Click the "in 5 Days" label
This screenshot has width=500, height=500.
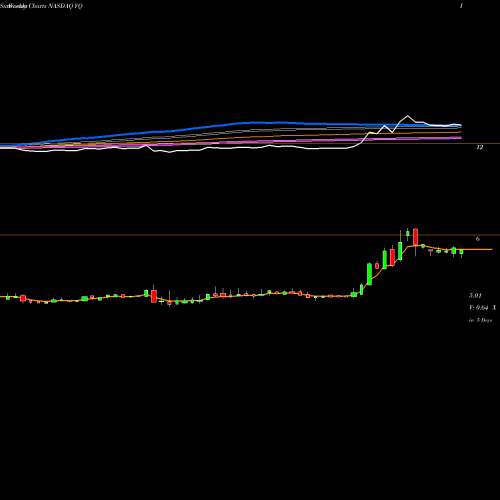[480, 320]
